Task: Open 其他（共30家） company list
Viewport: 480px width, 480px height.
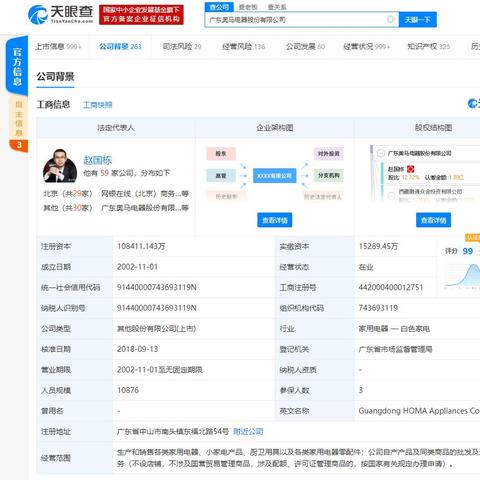Action: pos(68,208)
